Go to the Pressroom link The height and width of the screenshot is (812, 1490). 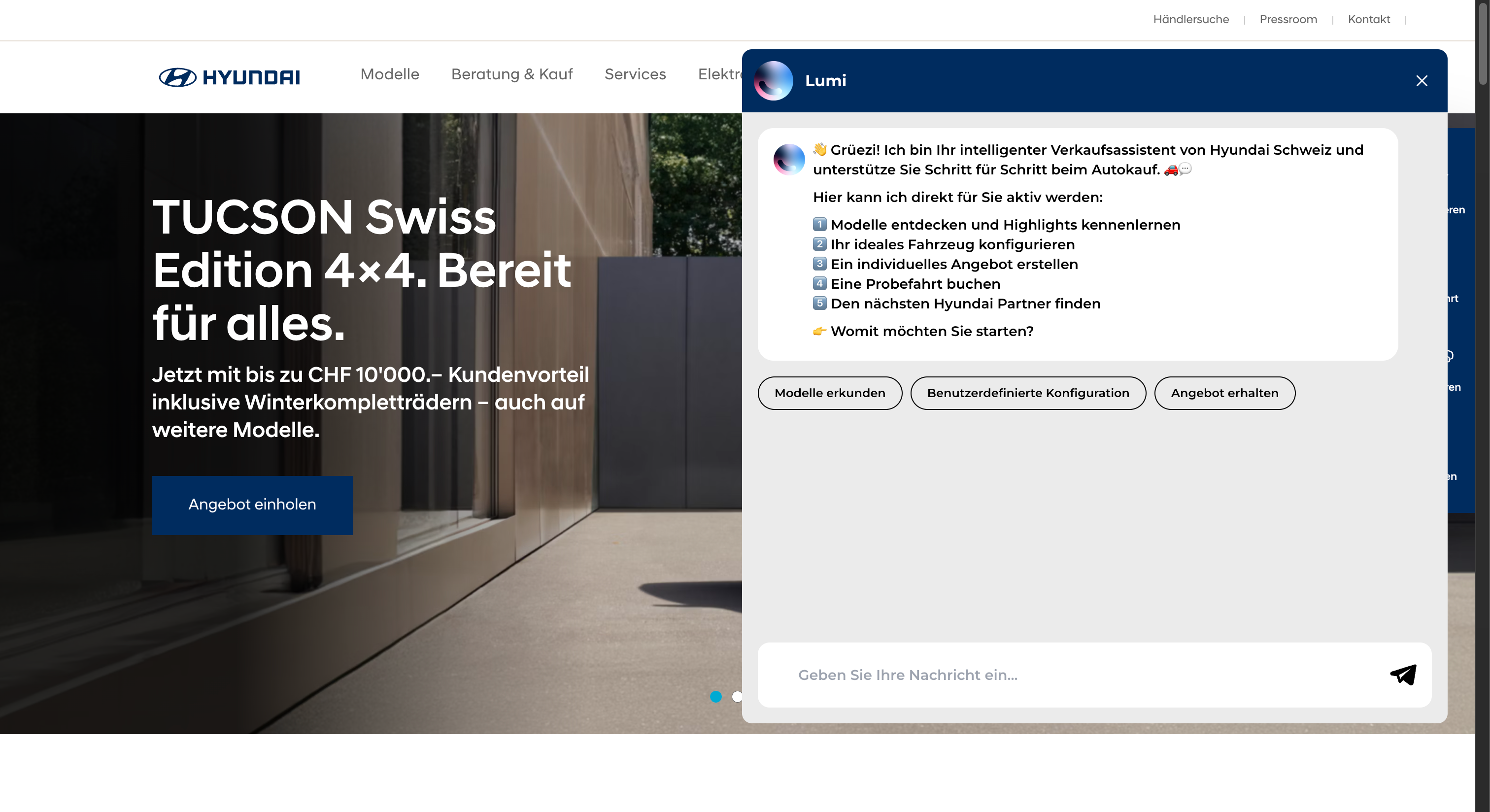pyautogui.click(x=1287, y=19)
